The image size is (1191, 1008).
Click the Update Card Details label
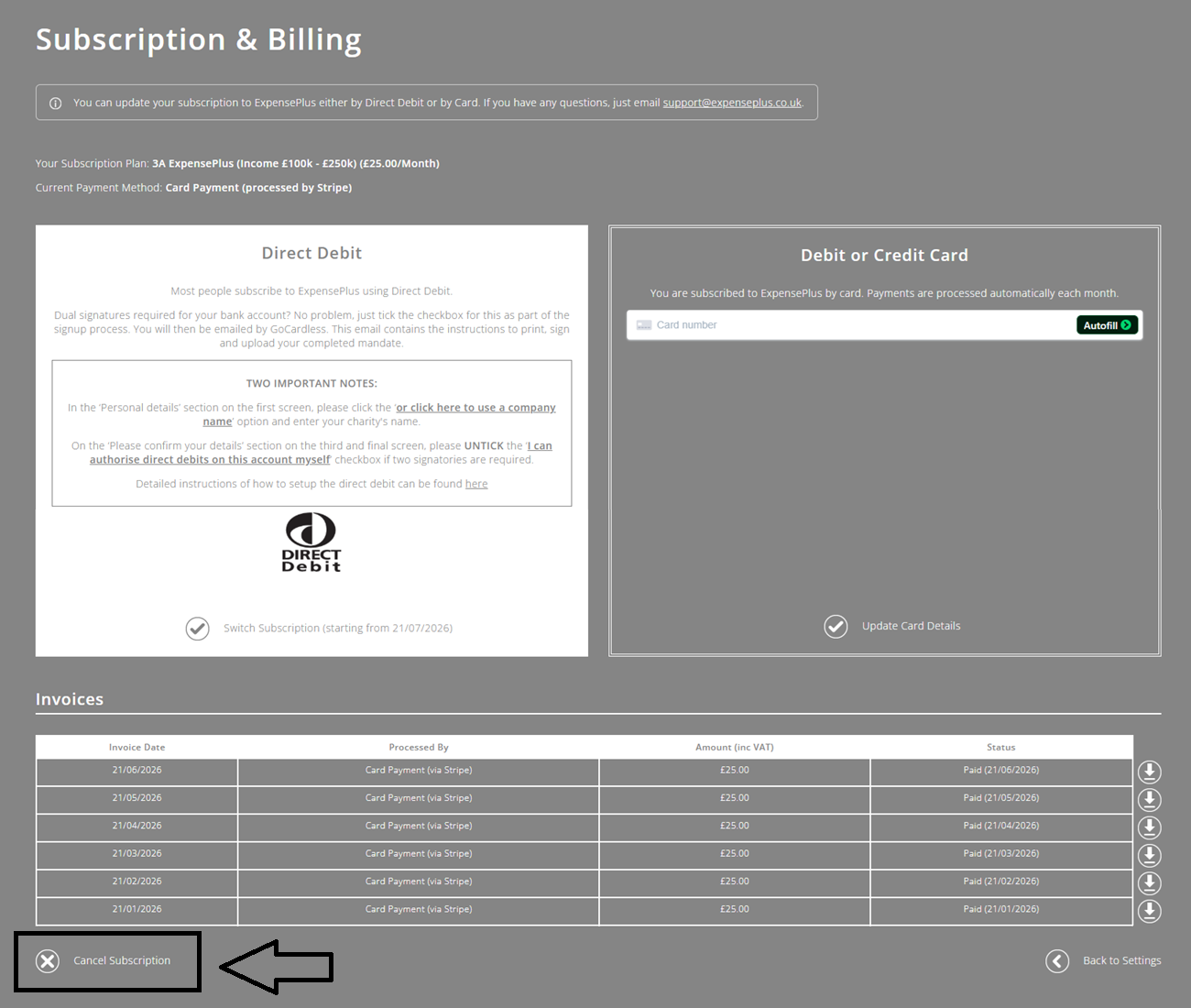pyautogui.click(x=911, y=626)
